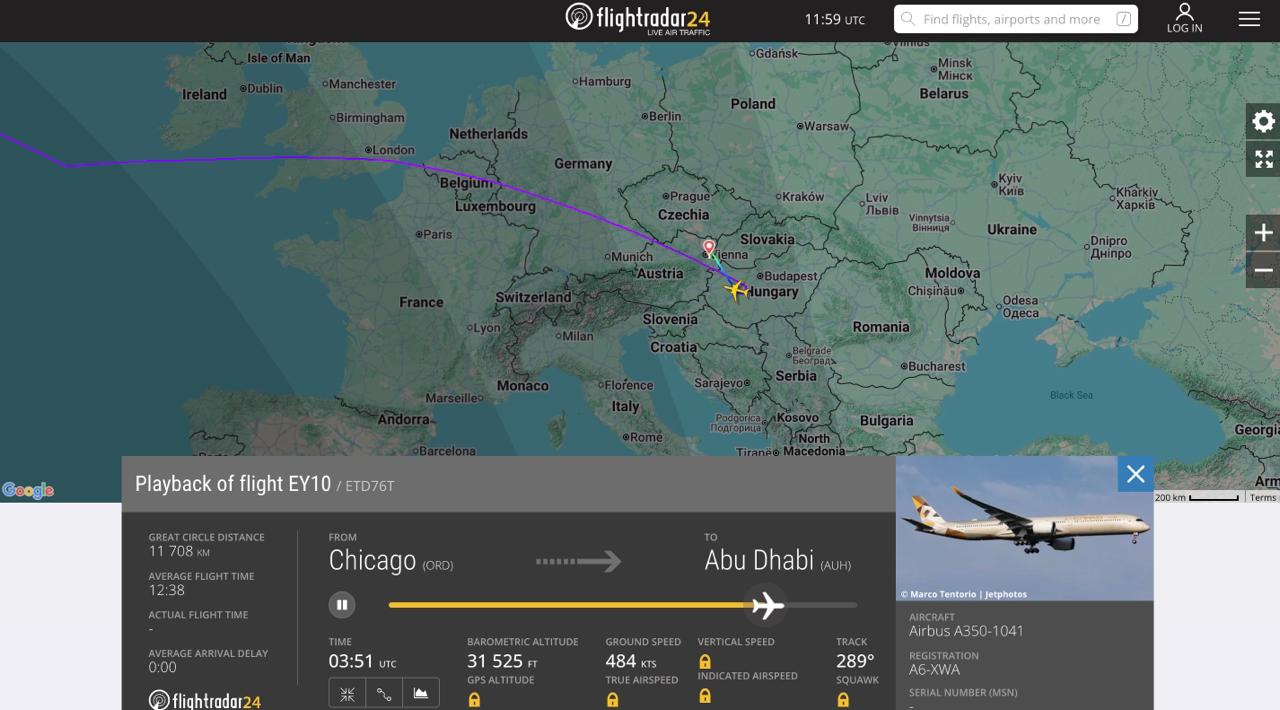Open map settings gear icon
1280x710 pixels.
(x=1263, y=121)
